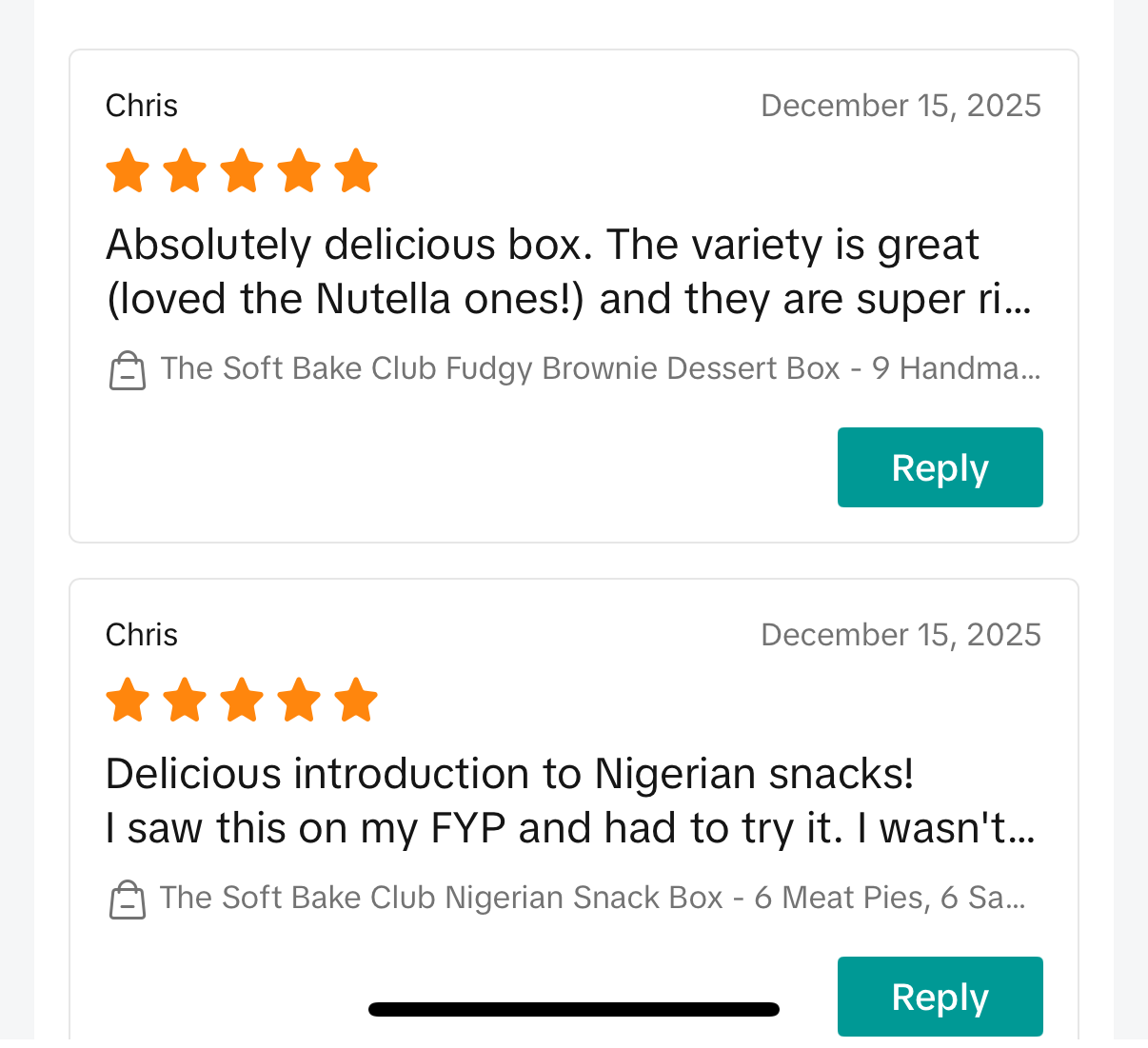Click reviewer name Chris on the Nigerian snacks review
This screenshot has width=1148, height=1048.
[142, 635]
